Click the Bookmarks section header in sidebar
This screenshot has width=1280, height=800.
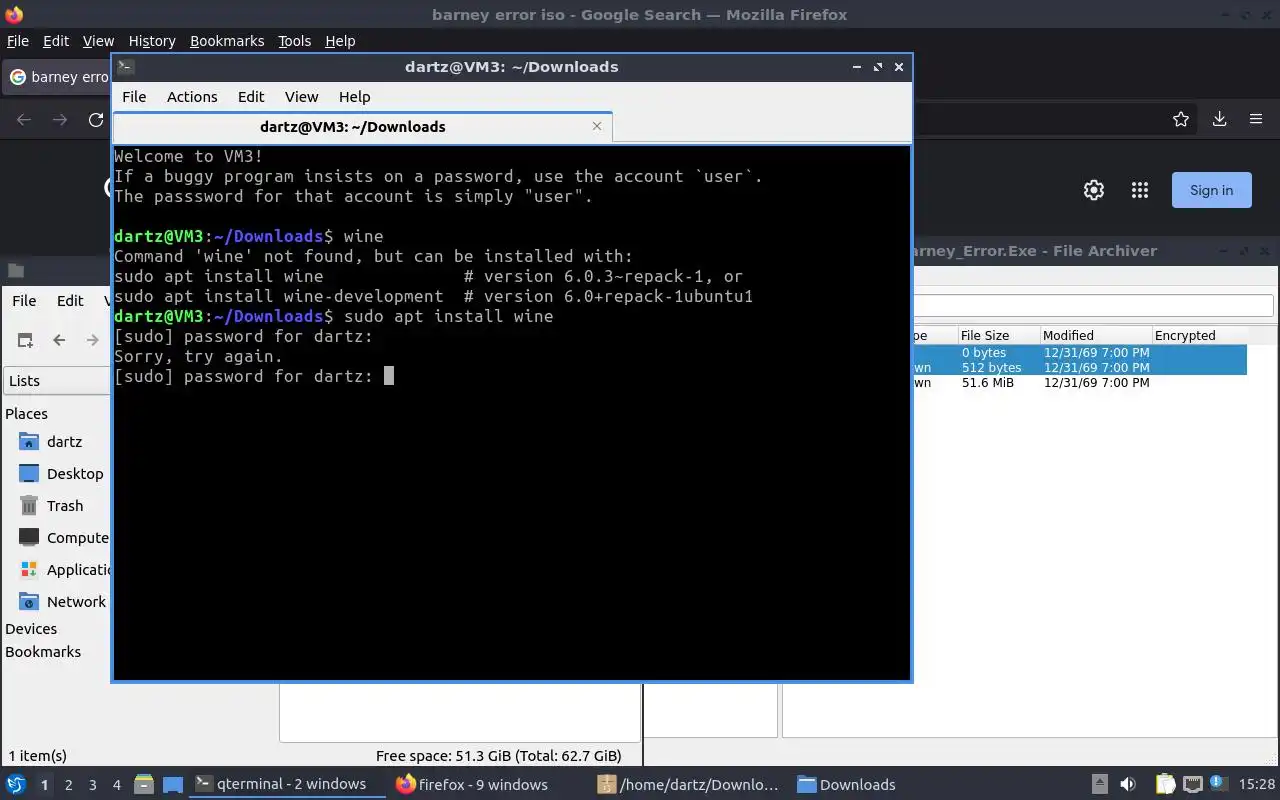[43, 651]
